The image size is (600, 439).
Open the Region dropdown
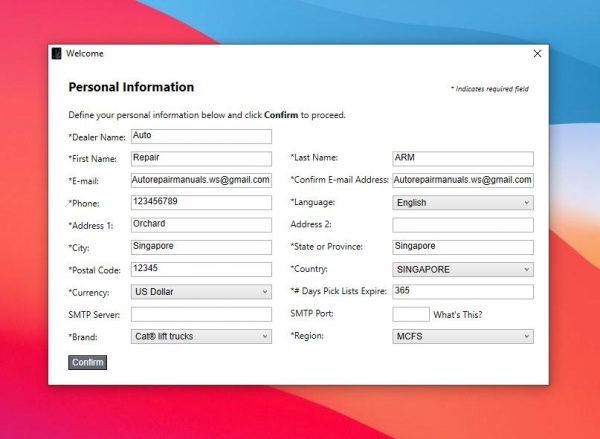pos(463,336)
